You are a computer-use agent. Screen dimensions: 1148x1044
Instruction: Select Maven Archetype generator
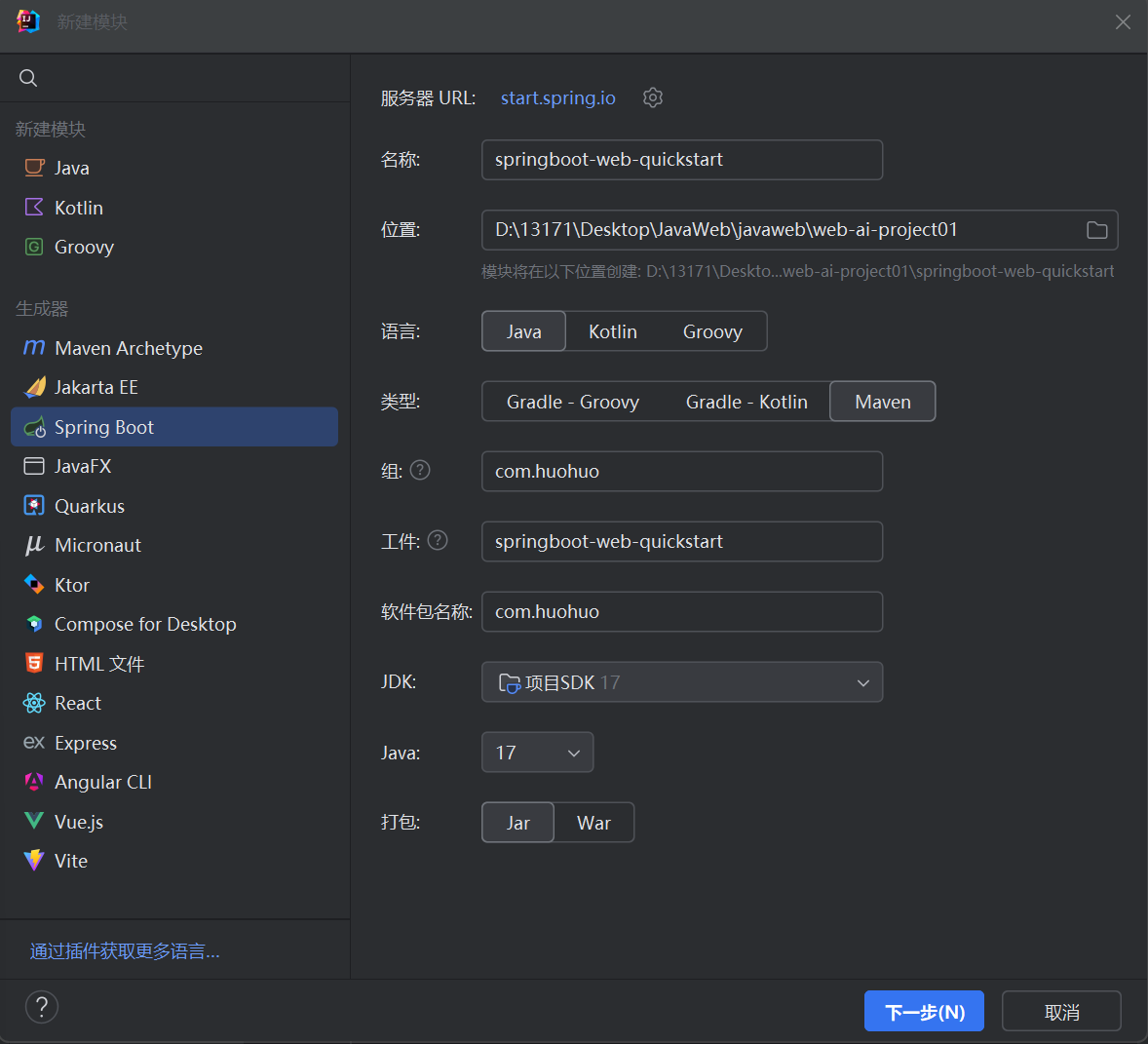(x=174, y=348)
